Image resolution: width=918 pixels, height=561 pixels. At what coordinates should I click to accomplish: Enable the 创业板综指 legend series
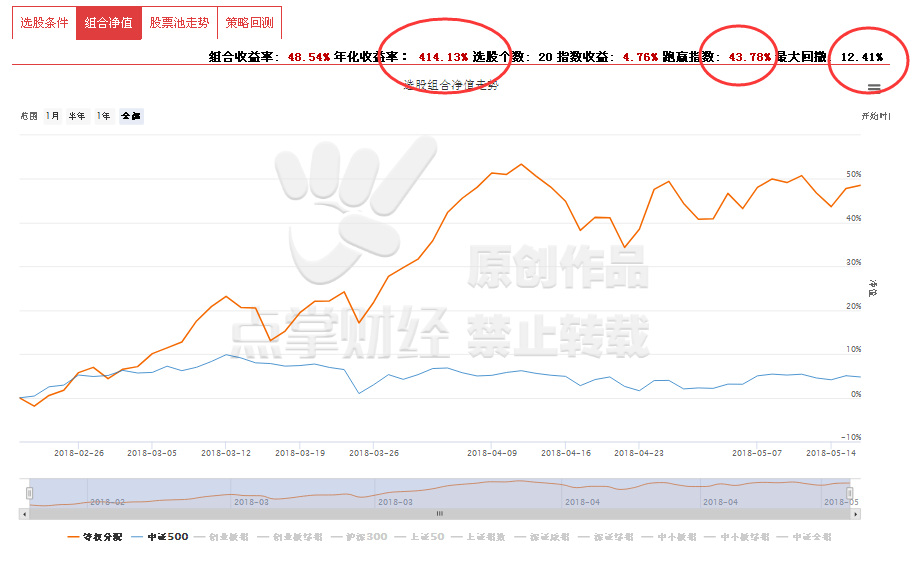pyautogui.click(x=290, y=536)
